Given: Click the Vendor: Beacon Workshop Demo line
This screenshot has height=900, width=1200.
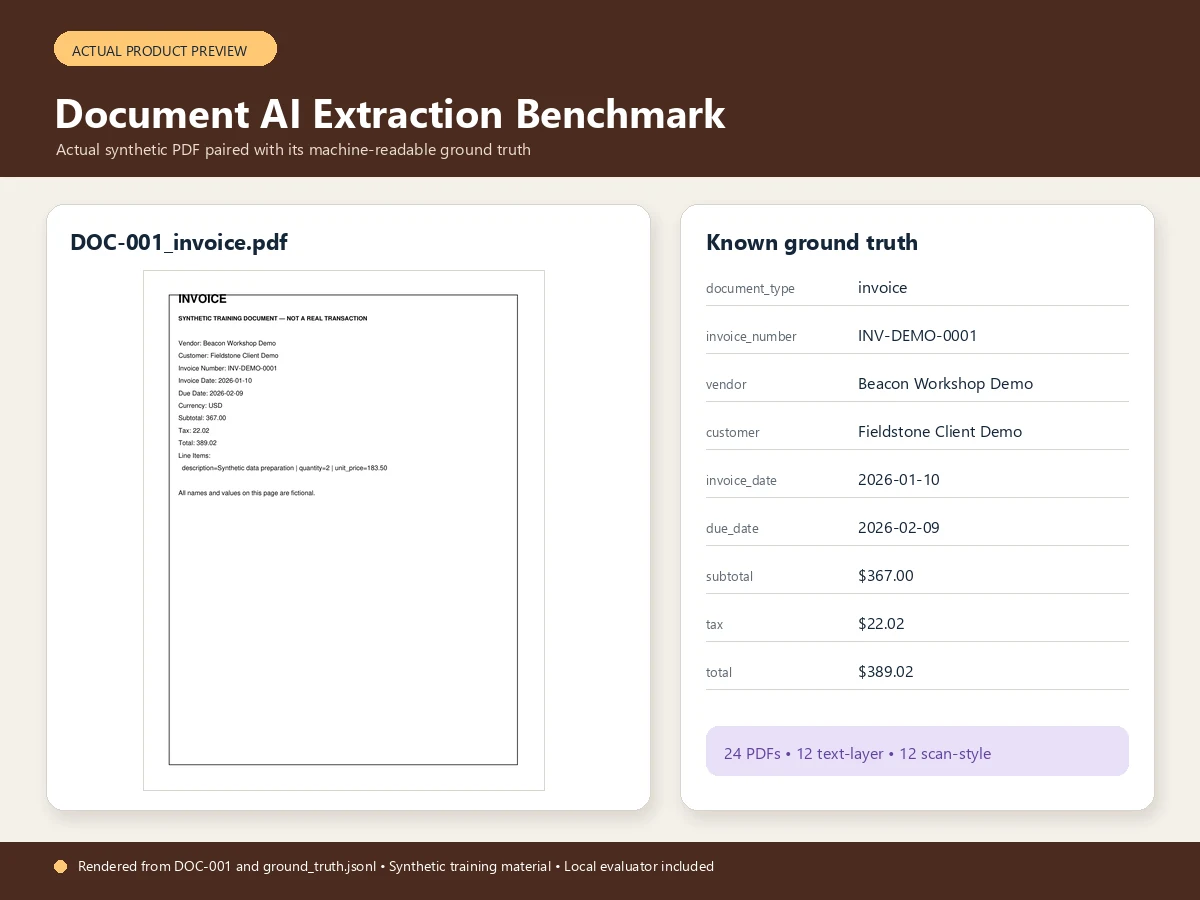Looking at the screenshot, I should tap(227, 343).
